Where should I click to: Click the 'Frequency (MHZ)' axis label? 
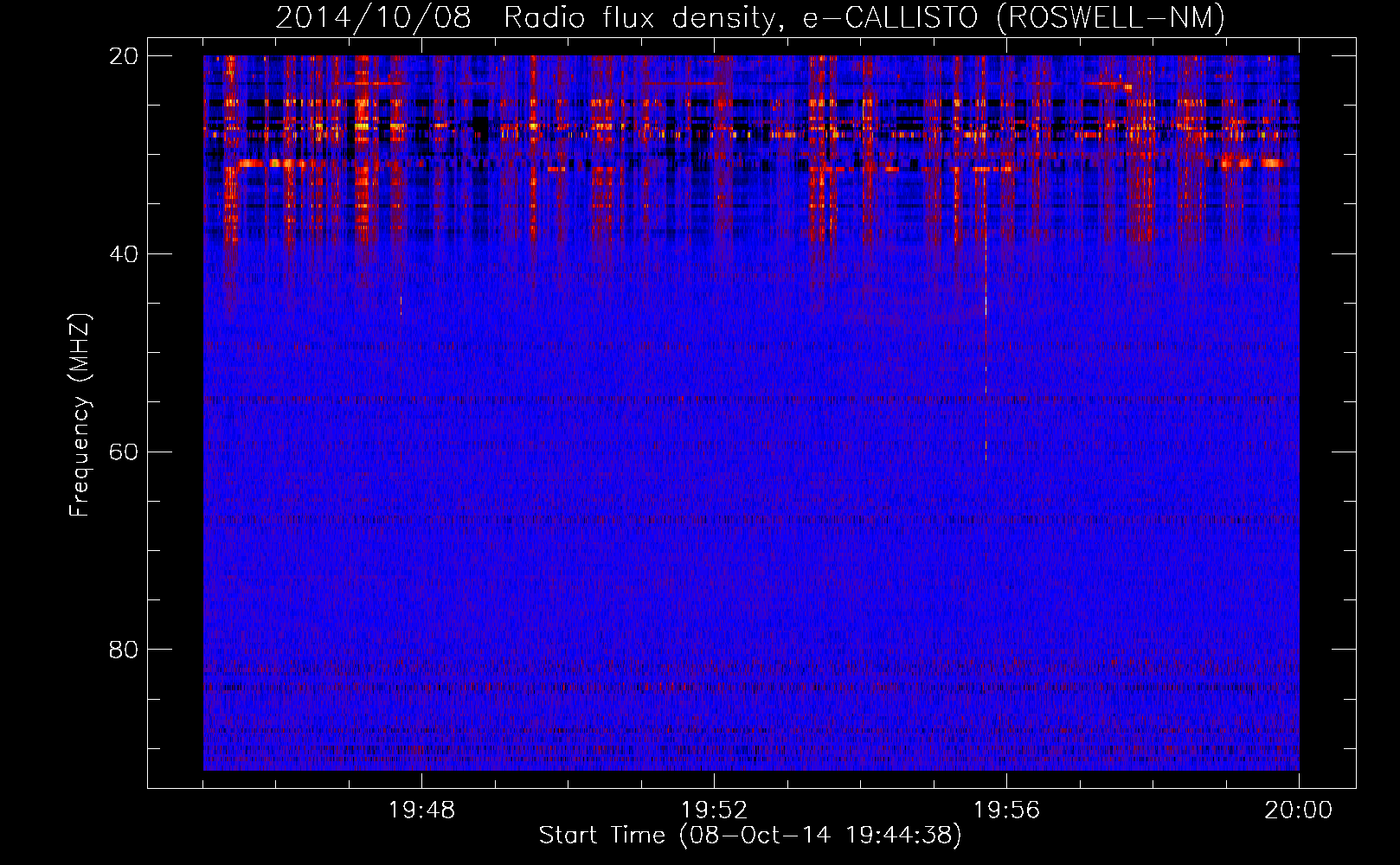(x=80, y=415)
